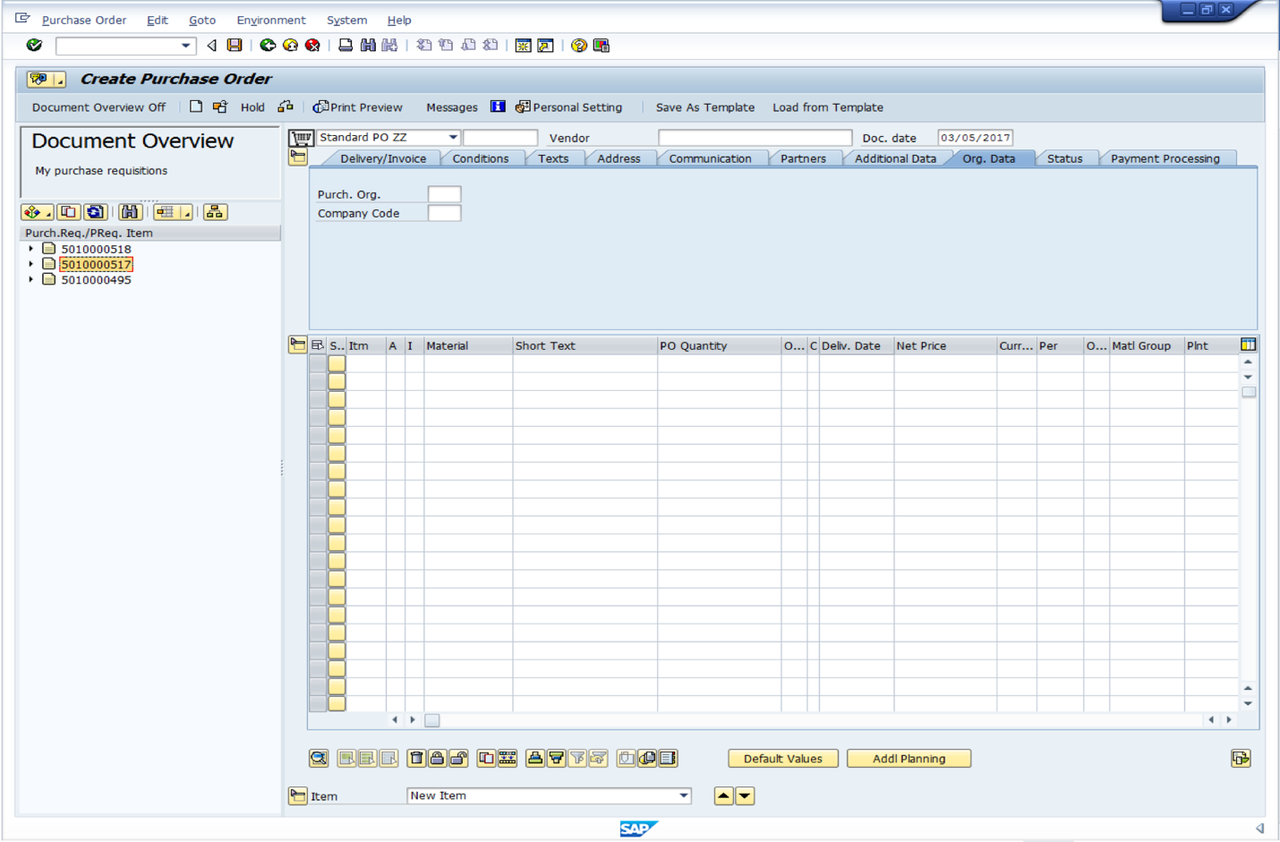Click the yellow Exit arrow icon
1280x842 pixels.
(x=290, y=45)
